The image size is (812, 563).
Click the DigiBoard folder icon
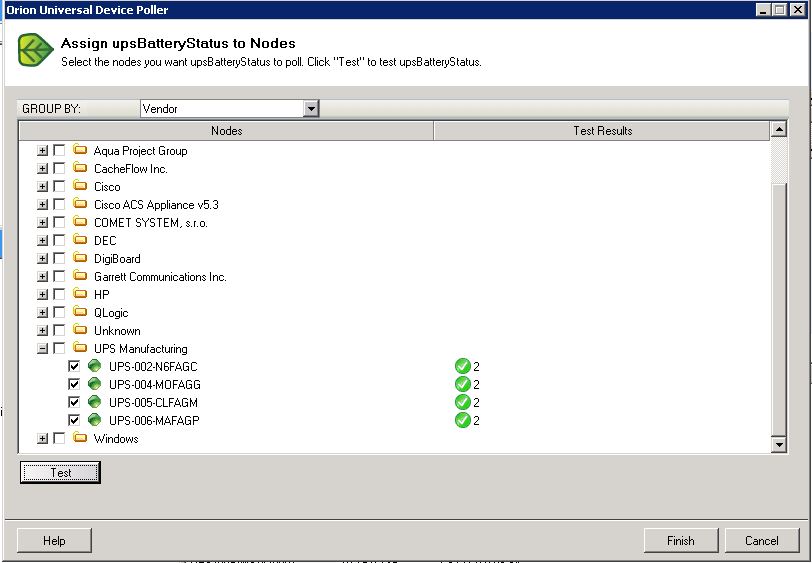[80, 258]
